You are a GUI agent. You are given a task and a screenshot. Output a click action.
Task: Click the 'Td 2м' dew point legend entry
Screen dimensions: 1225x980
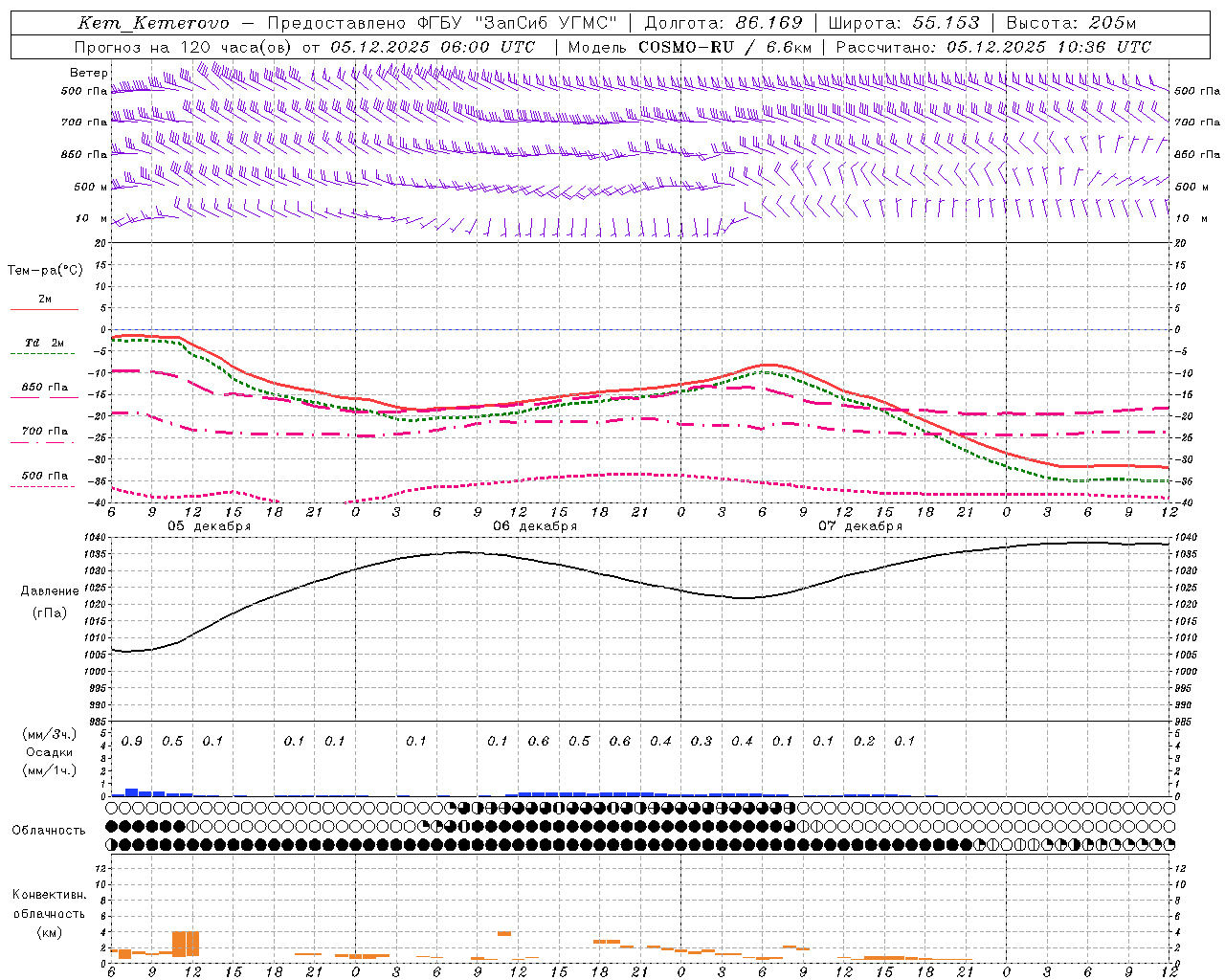45,343
